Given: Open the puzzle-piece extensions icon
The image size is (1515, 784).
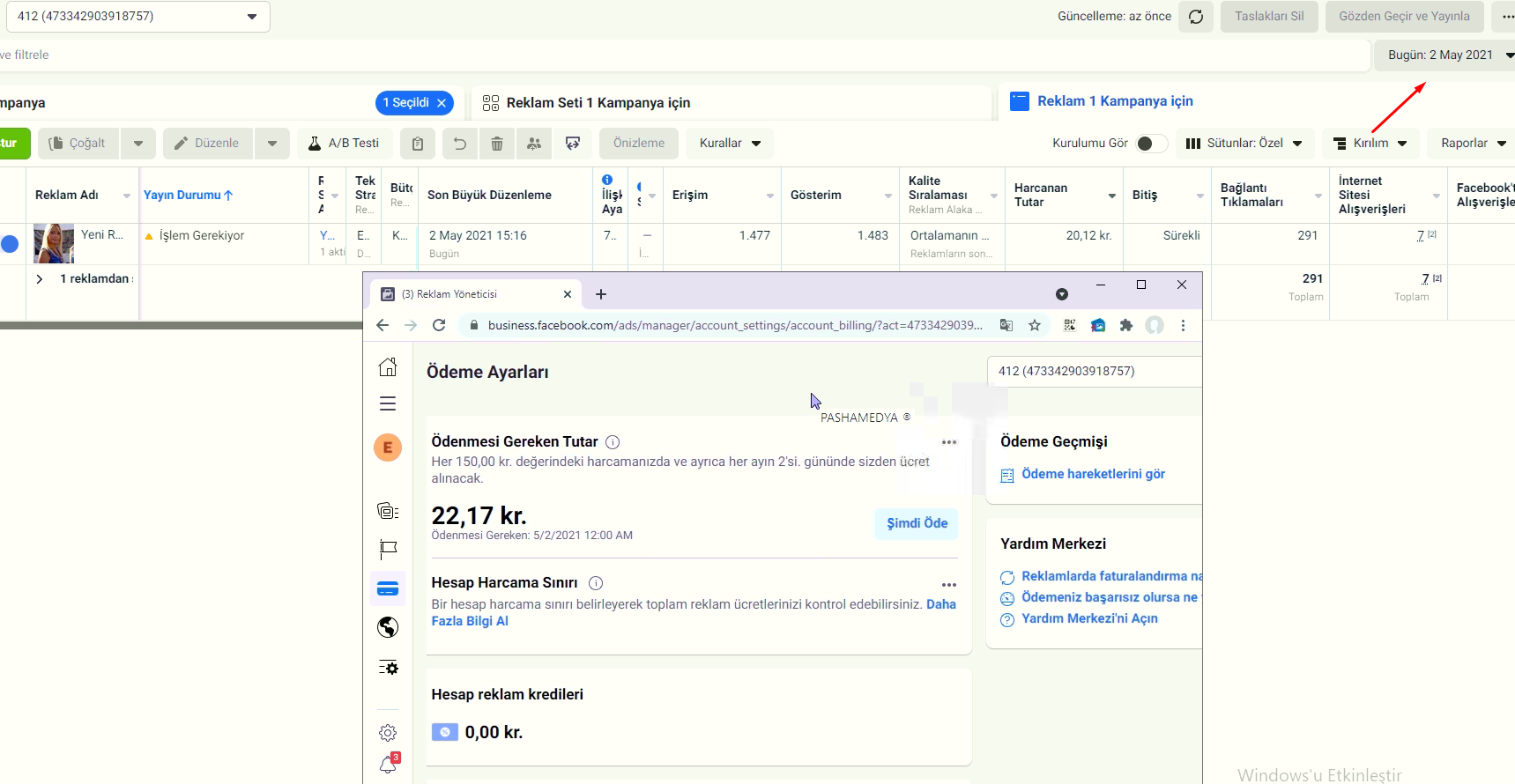Looking at the screenshot, I should pos(1126,326).
